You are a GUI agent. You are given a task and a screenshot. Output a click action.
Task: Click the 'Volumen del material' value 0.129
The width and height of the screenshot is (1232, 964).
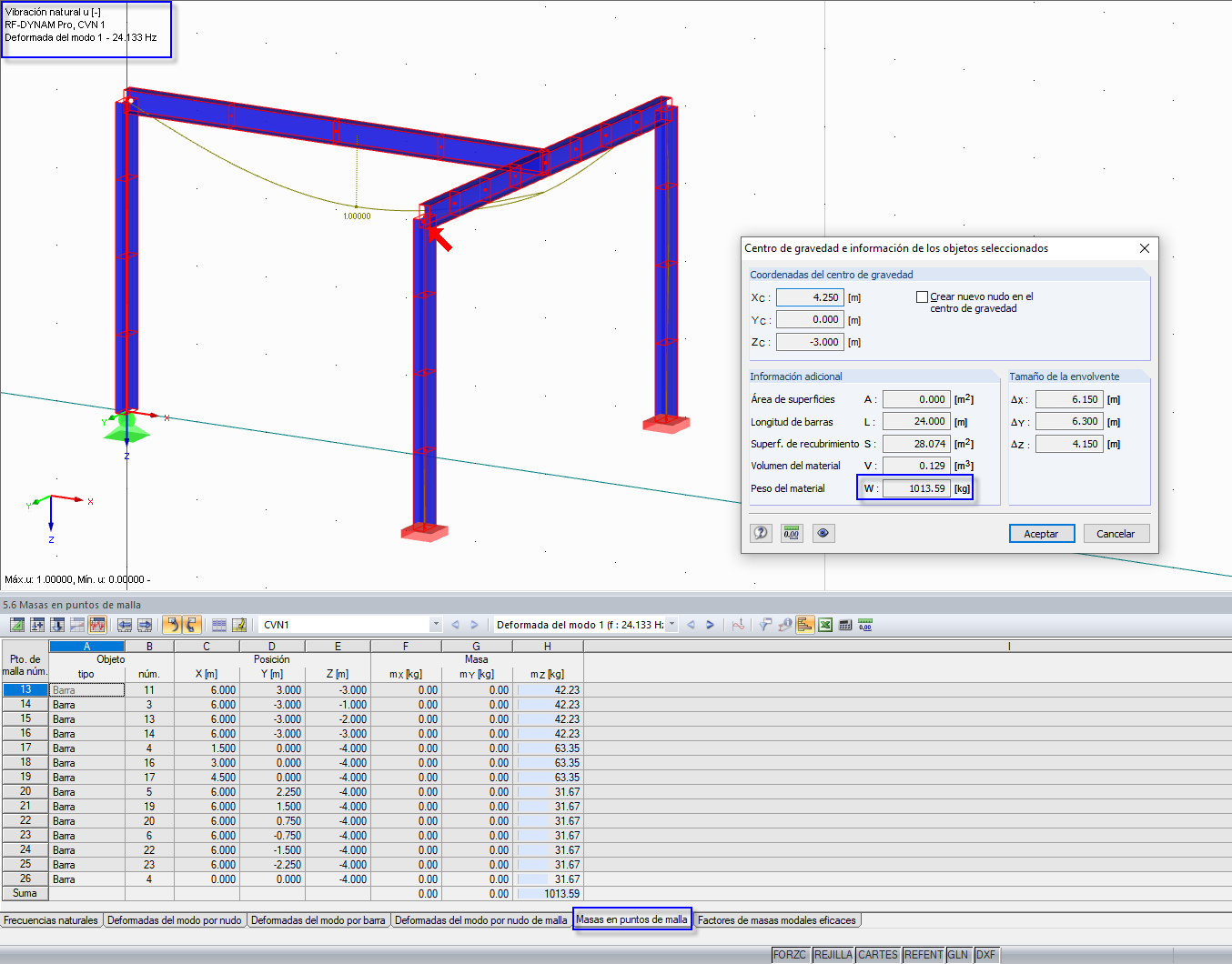pyautogui.click(x=916, y=466)
